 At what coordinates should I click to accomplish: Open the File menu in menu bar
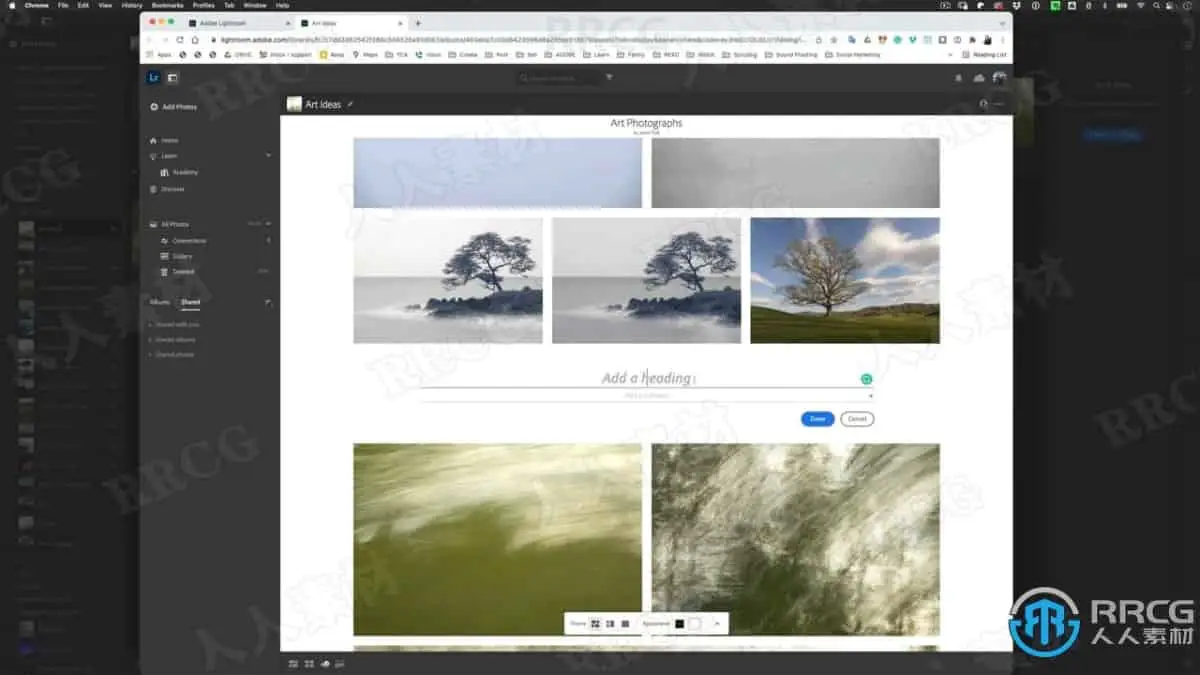[x=63, y=5]
